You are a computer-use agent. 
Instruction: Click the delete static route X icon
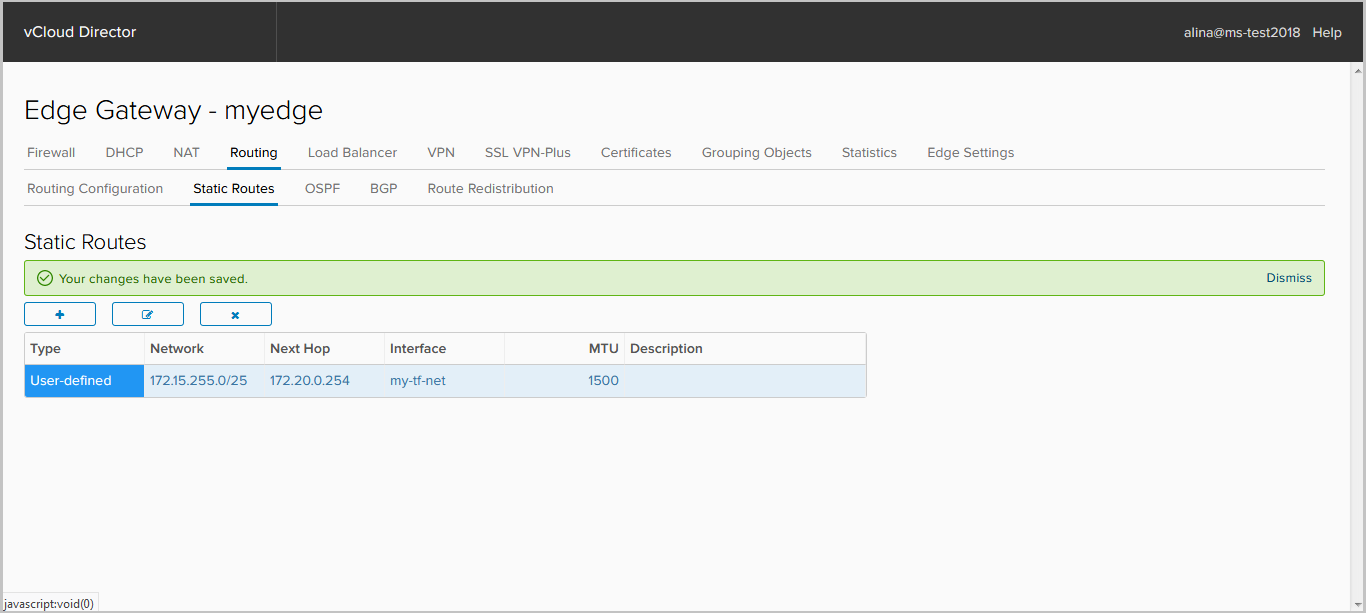coord(236,314)
